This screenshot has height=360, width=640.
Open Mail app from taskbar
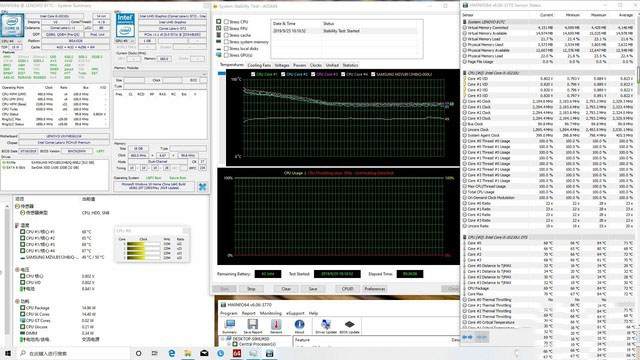click(x=204, y=353)
